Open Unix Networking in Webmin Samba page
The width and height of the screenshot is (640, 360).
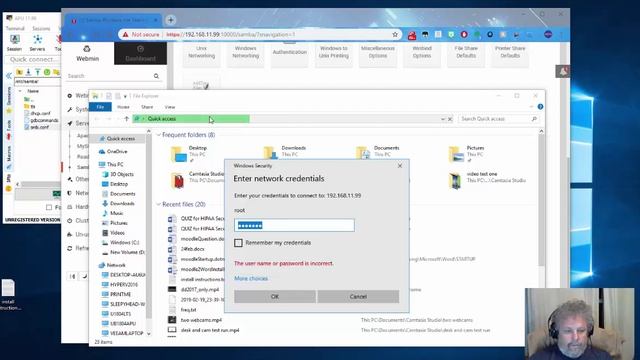(x=202, y=52)
